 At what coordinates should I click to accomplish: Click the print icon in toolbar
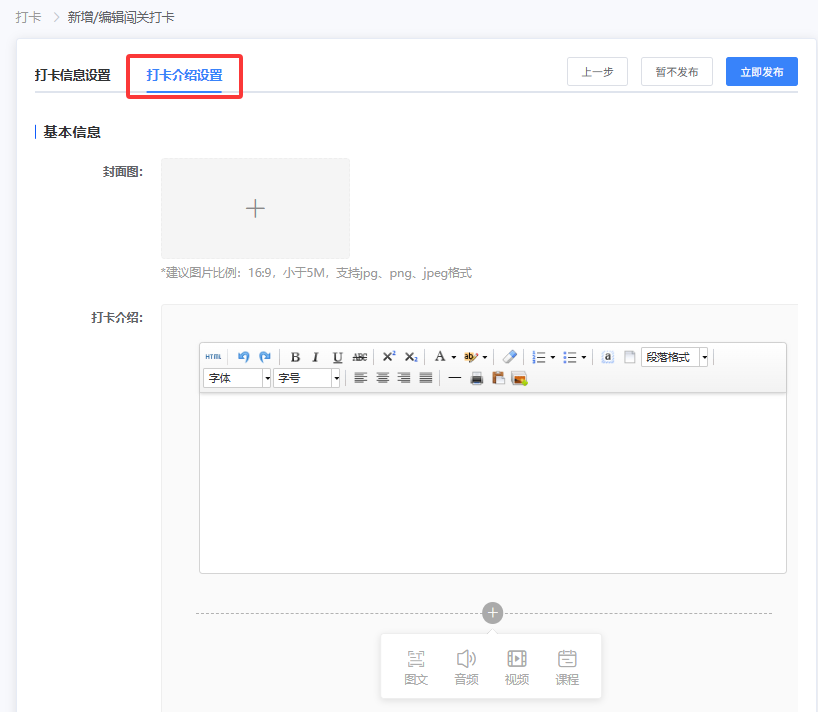477,378
